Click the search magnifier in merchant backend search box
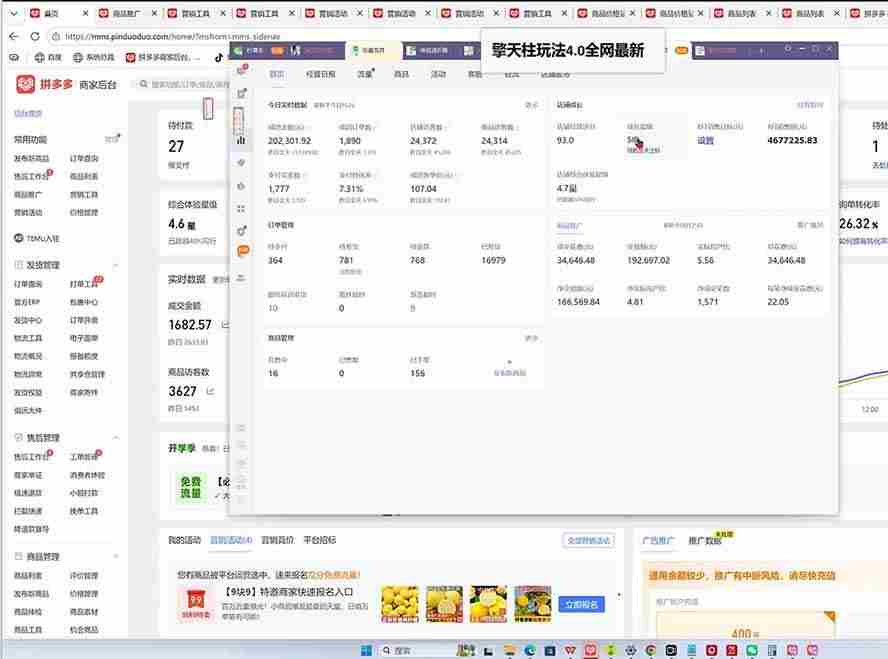Image resolution: width=888 pixels, height=659 pixels. click(143, 84)
